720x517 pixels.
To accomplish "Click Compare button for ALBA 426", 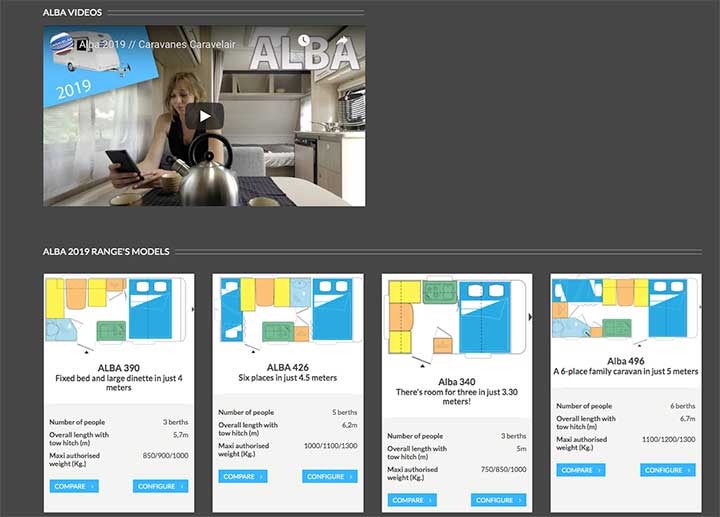I will 243,477.
